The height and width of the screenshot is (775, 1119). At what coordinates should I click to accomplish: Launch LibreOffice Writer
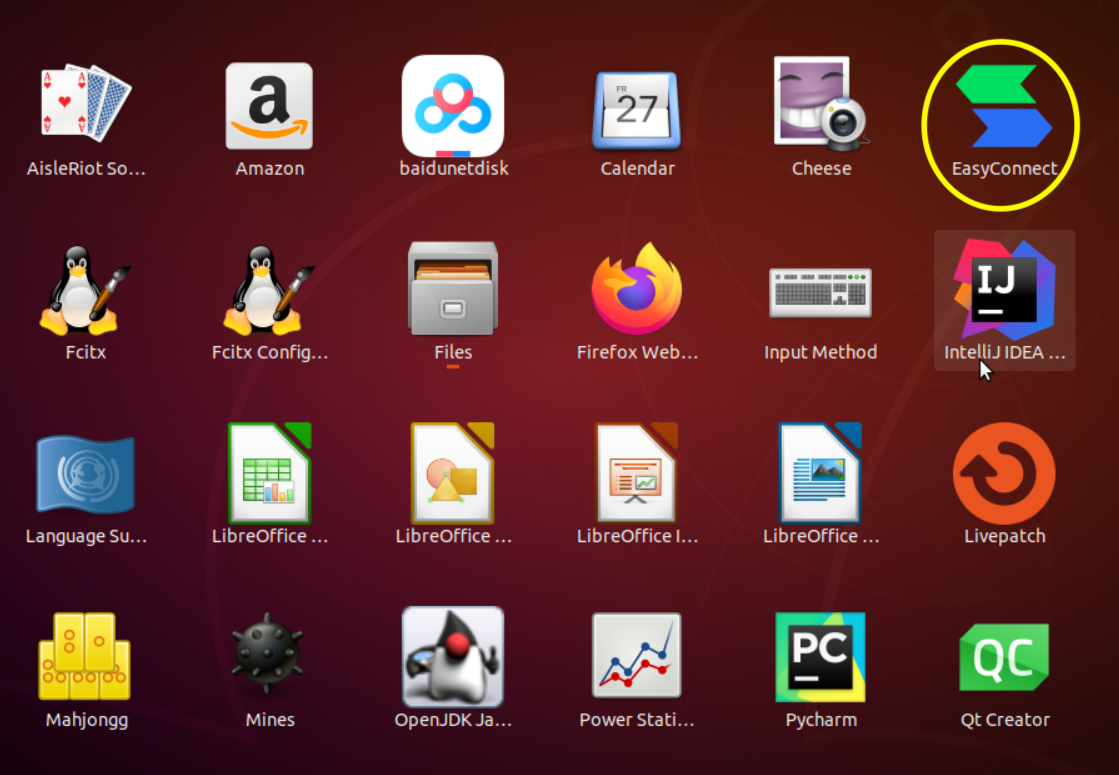(x=821, y=472)
